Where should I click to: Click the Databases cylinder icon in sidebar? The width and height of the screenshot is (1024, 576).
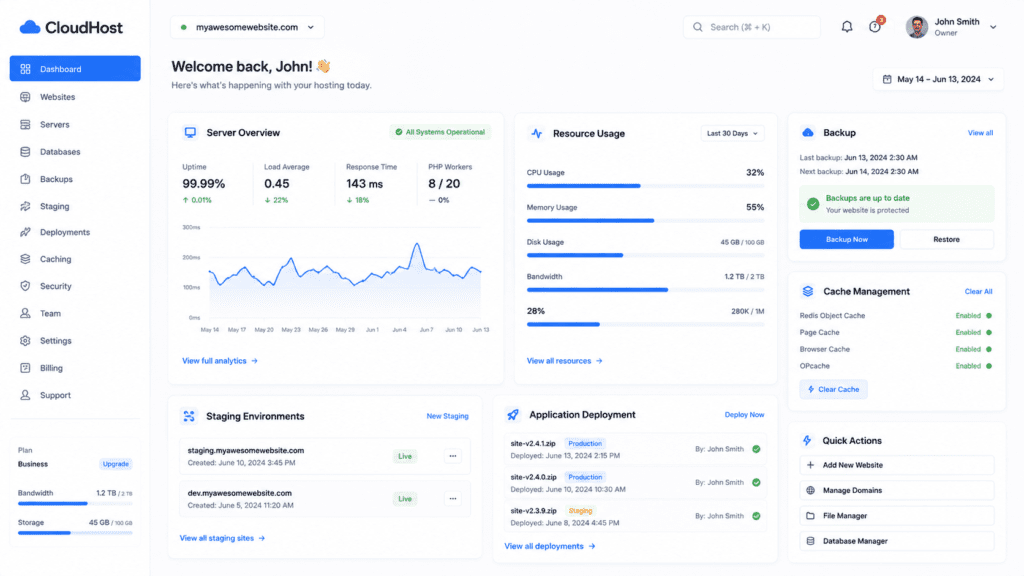25,152
